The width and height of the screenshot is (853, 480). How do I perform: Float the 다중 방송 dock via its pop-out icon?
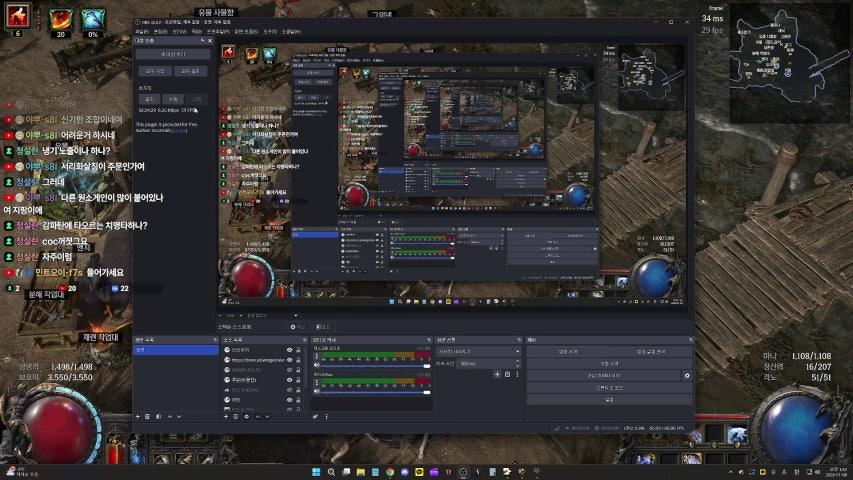tap(202, 41)
